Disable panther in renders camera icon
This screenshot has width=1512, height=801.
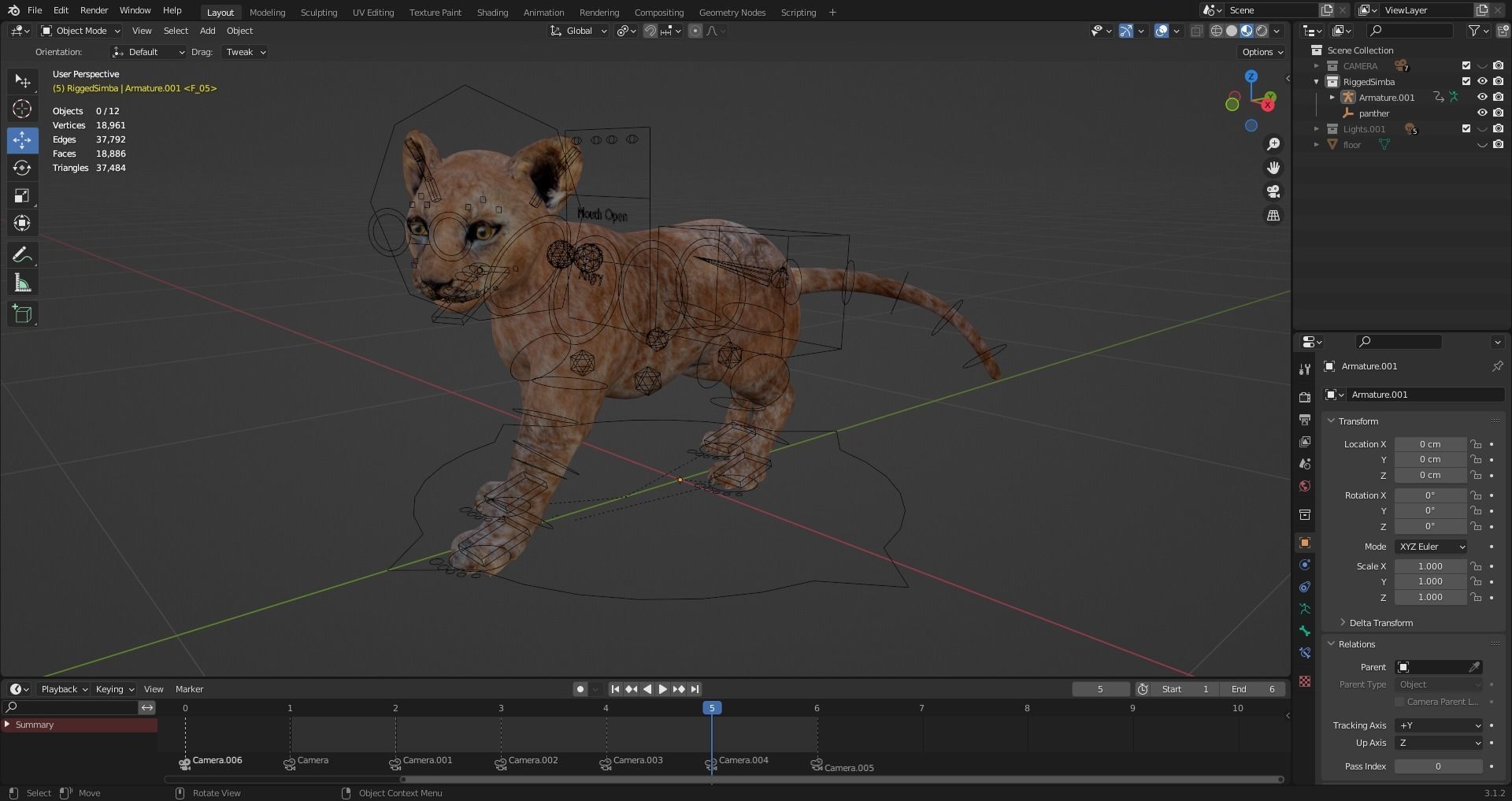point(1498,113)
